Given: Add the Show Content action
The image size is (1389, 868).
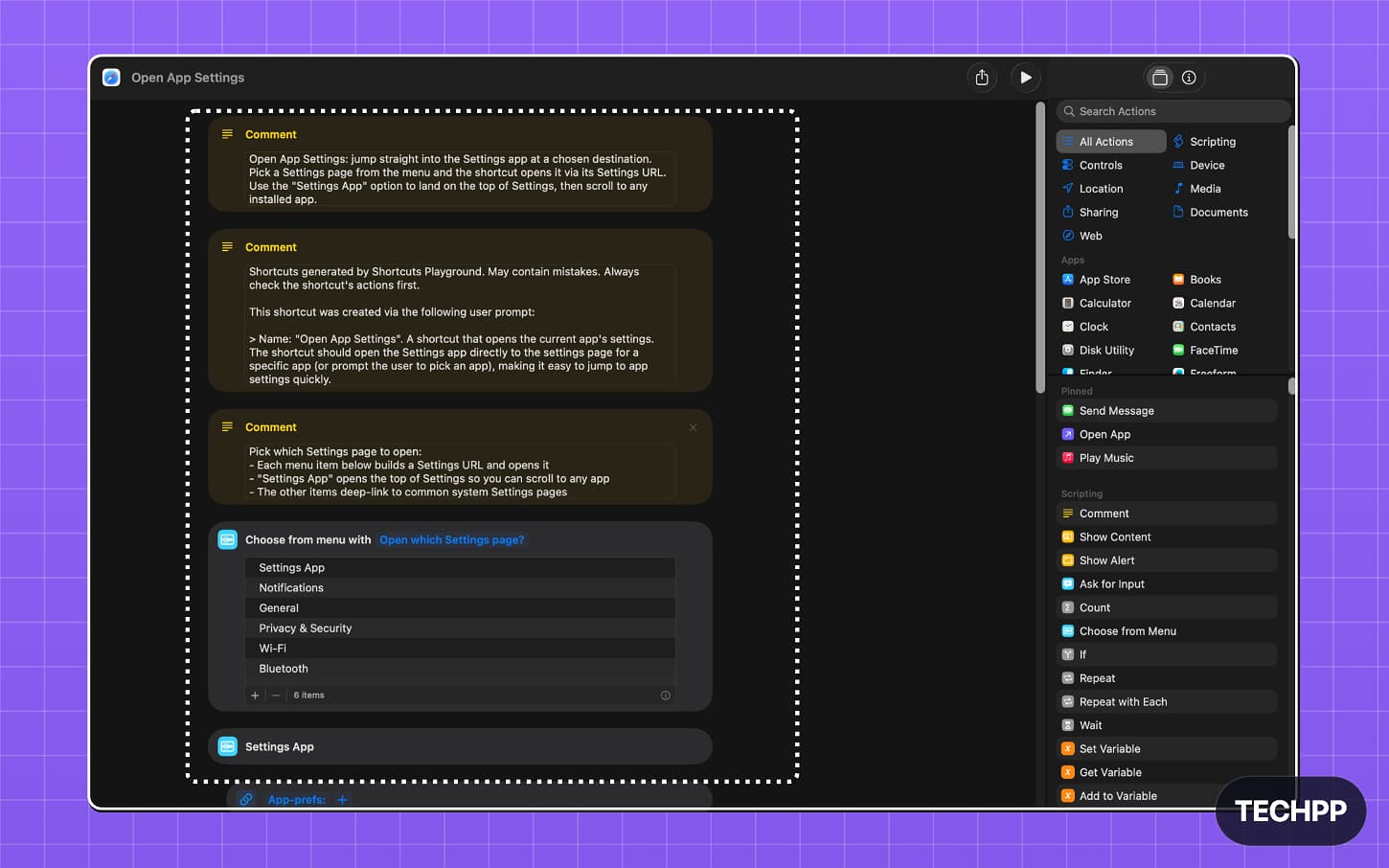Looking at the screenshot, I should click(x=1167, y=537).
